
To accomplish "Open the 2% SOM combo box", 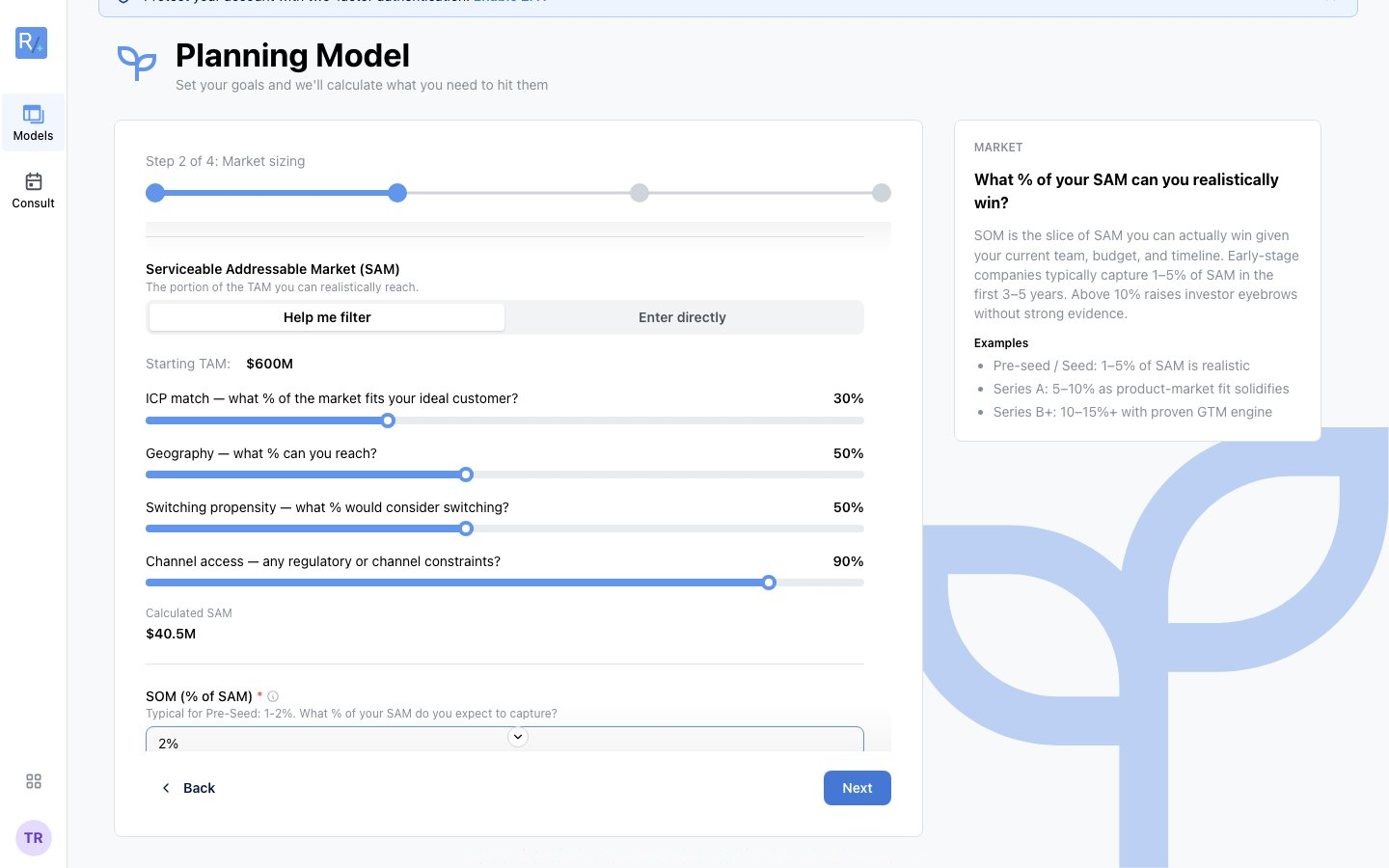I will 504,740.
